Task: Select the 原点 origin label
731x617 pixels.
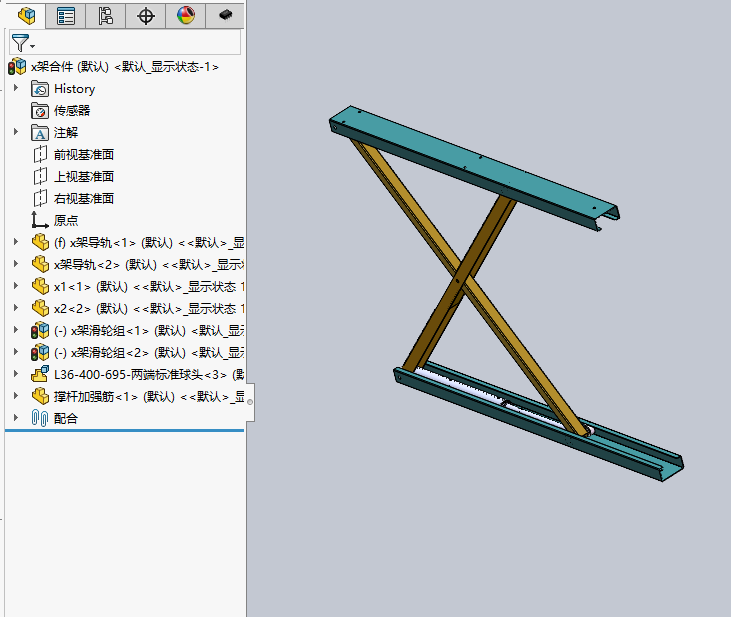Action: [66, 221]
